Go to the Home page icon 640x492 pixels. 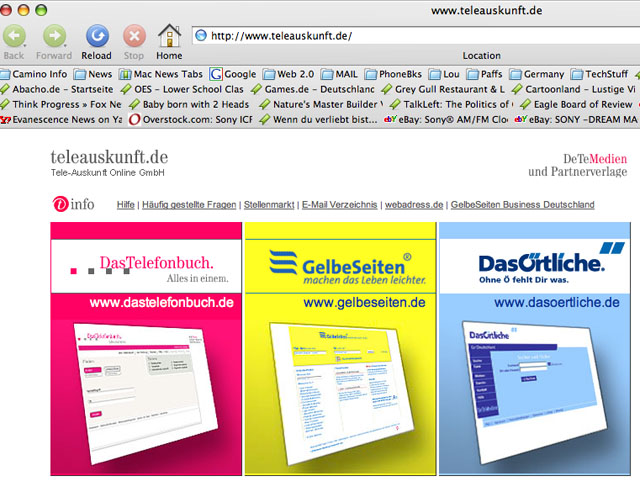169,36
